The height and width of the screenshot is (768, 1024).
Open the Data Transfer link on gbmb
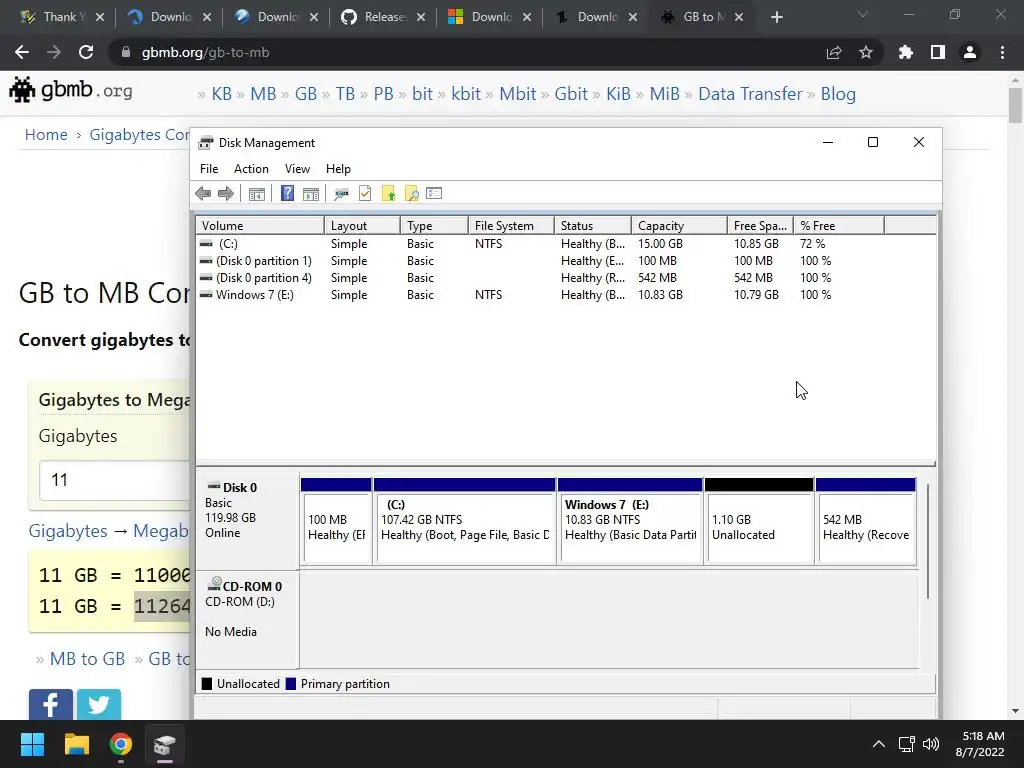pos(750,94)
